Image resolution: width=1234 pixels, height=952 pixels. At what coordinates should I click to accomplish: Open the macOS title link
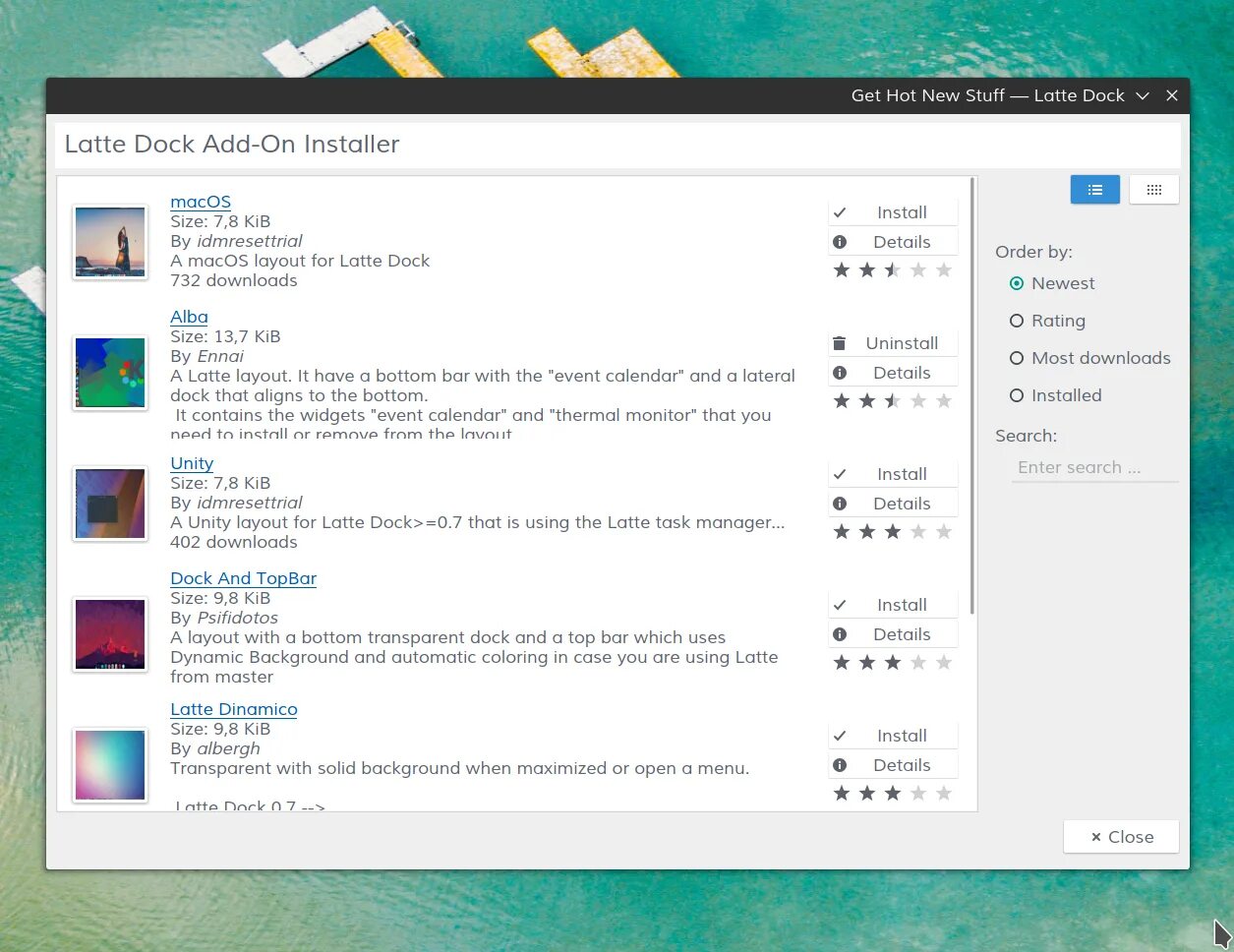coord(201,202)
